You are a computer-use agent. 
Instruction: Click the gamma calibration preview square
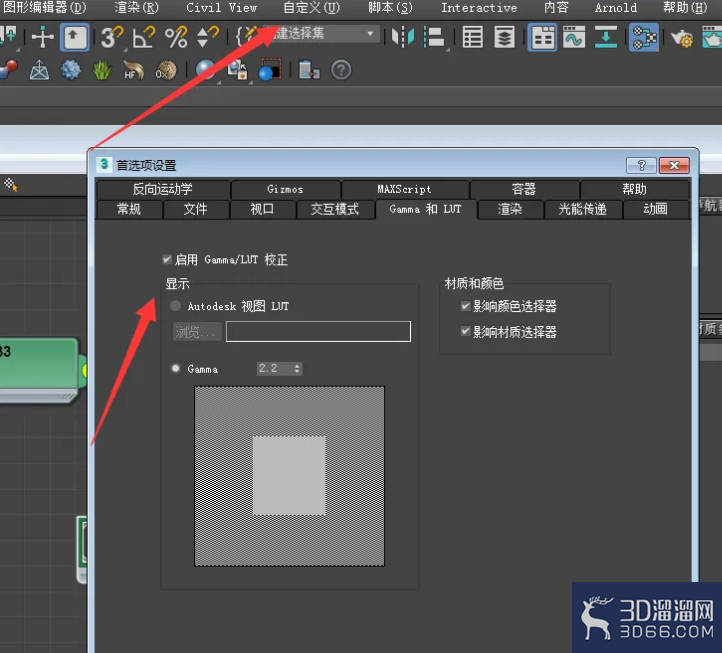click(289, 476)
